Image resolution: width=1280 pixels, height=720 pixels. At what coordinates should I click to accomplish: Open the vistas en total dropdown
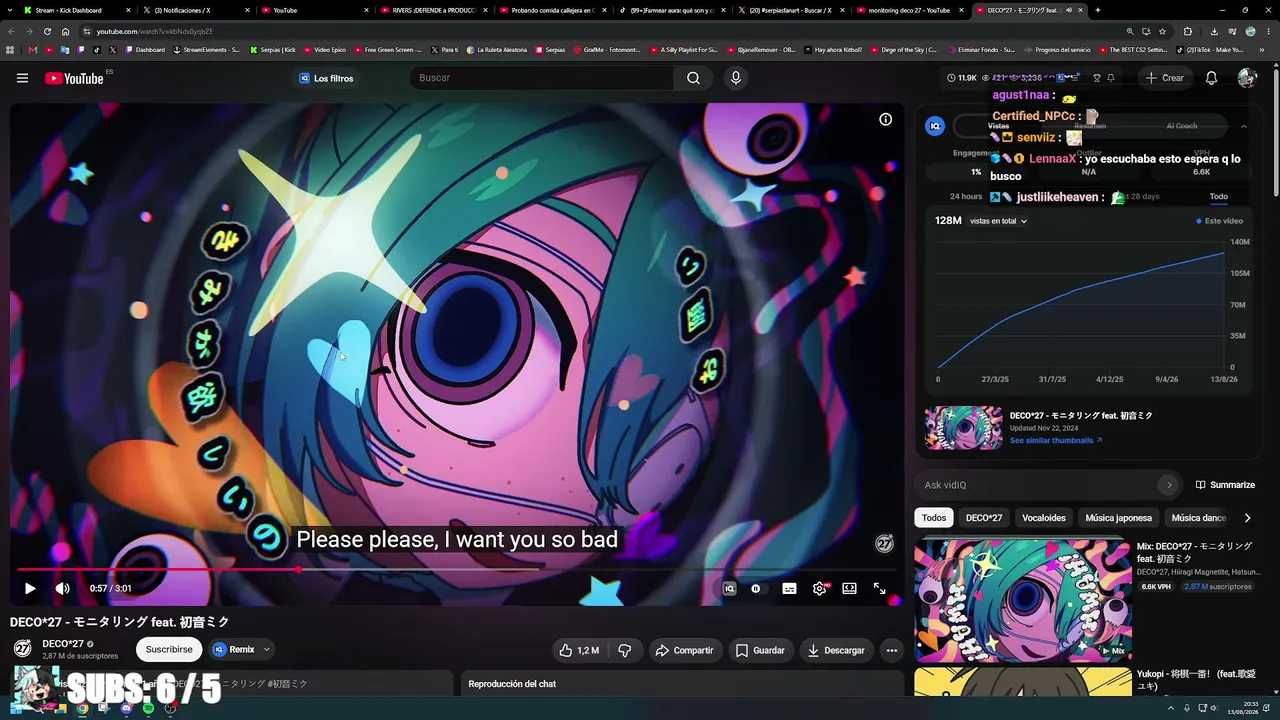click(998, 221)
